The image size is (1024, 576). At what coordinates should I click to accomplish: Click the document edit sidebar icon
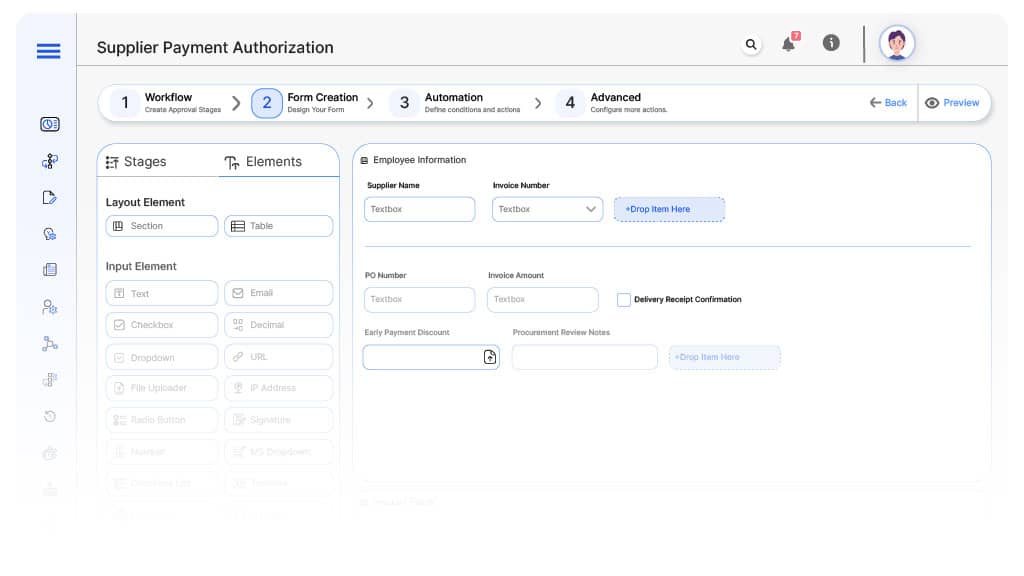tap(50, 198)
